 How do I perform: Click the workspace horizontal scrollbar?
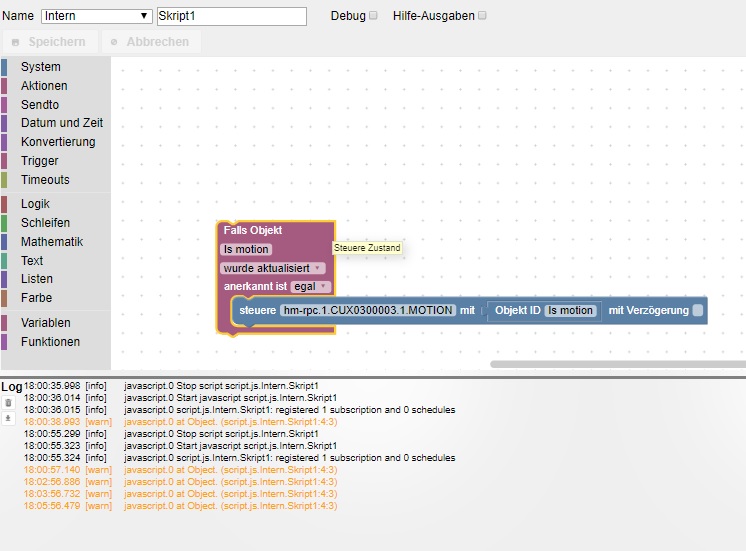[x=618, y=364]
